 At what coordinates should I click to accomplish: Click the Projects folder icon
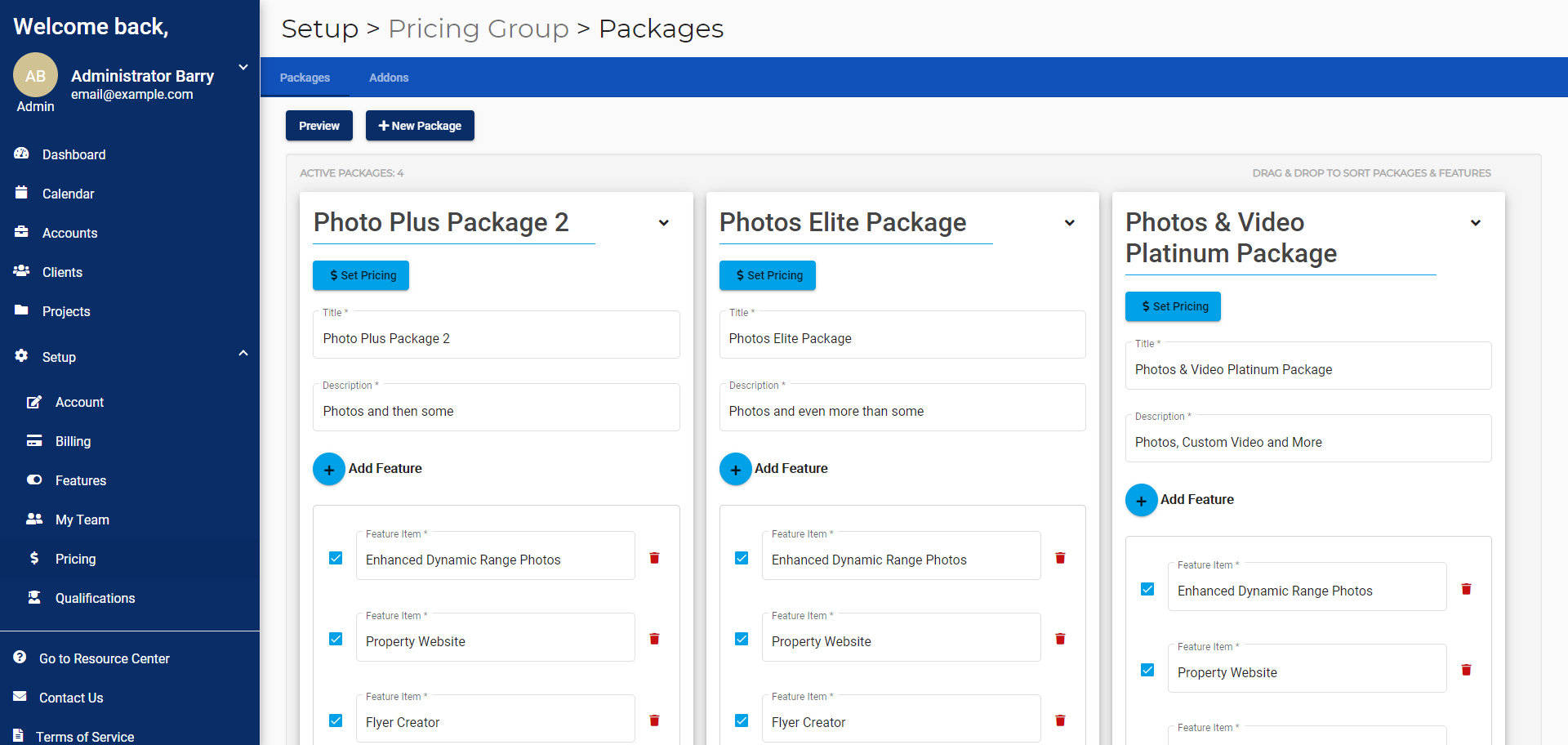21,310
